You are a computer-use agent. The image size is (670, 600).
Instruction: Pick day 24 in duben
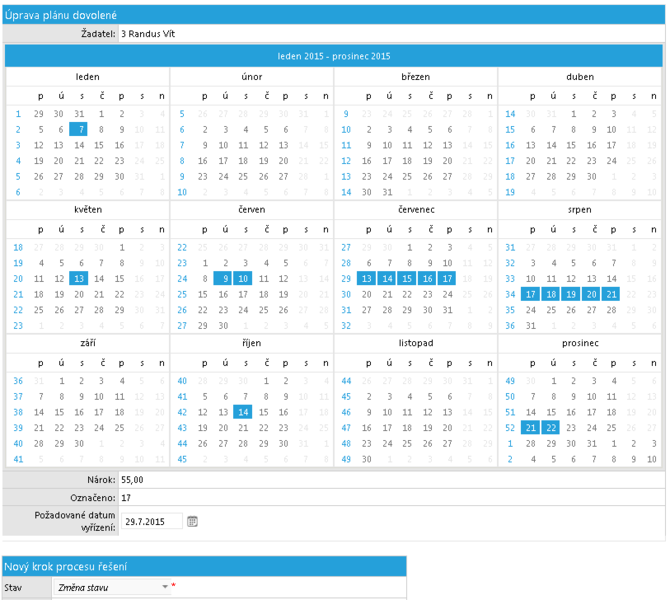pos(611,161)
